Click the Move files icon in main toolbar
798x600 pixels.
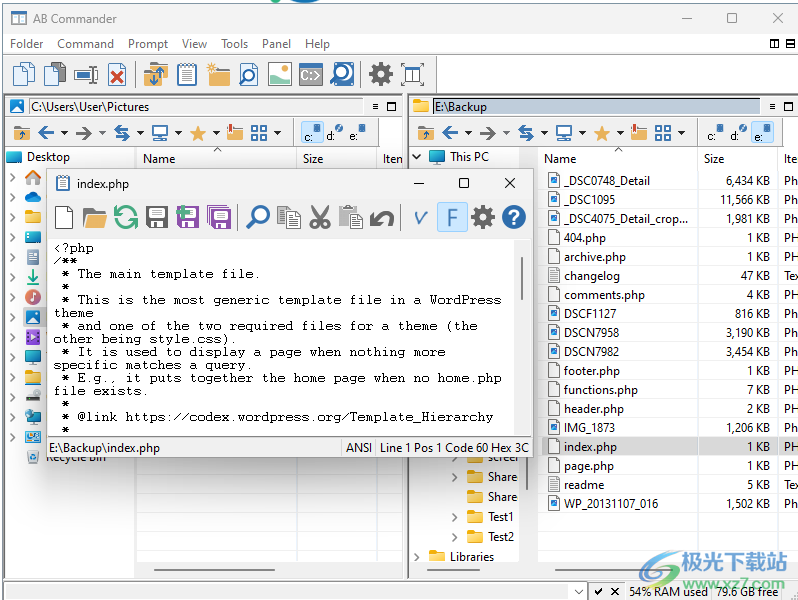(x=55, y=75)
